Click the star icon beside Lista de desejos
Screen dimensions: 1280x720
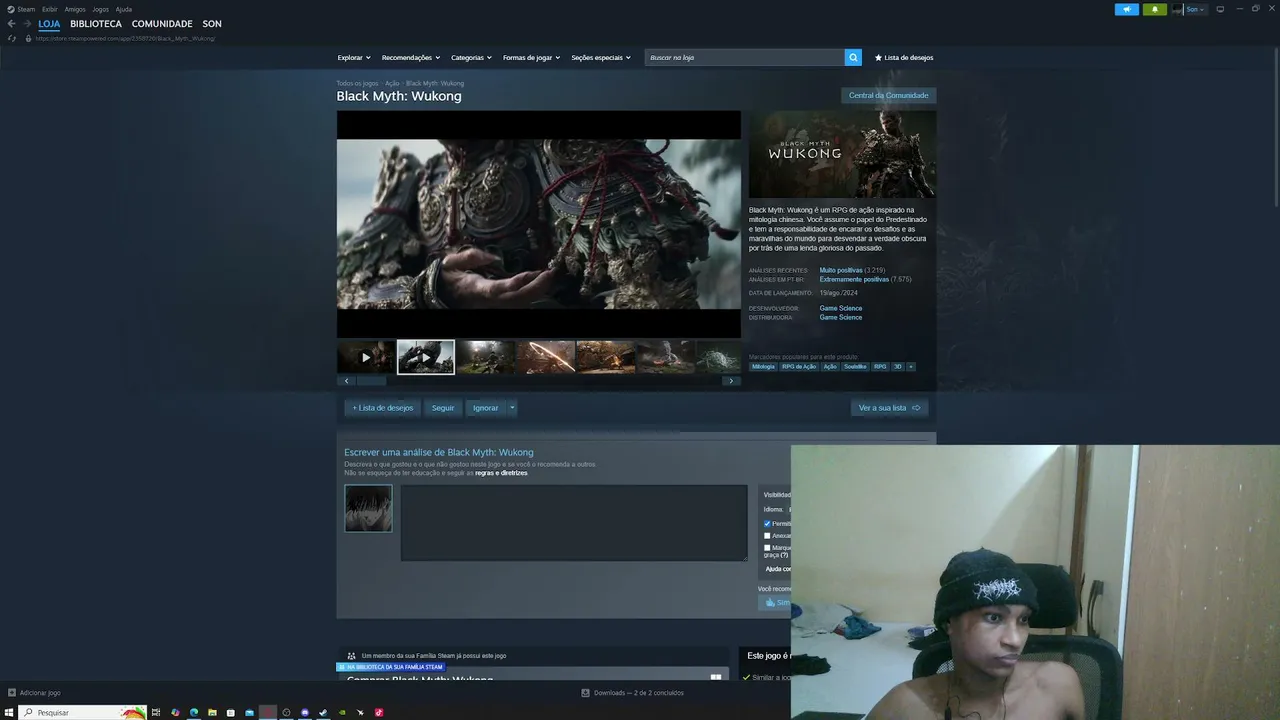878,58
